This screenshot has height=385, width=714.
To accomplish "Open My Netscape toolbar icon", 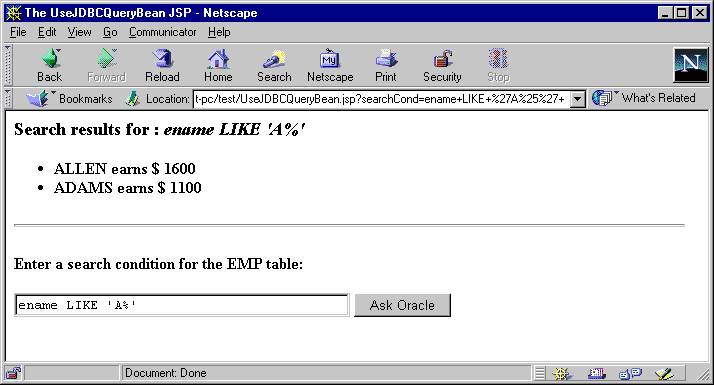I will pyautogui.click(x=330, y=65).
